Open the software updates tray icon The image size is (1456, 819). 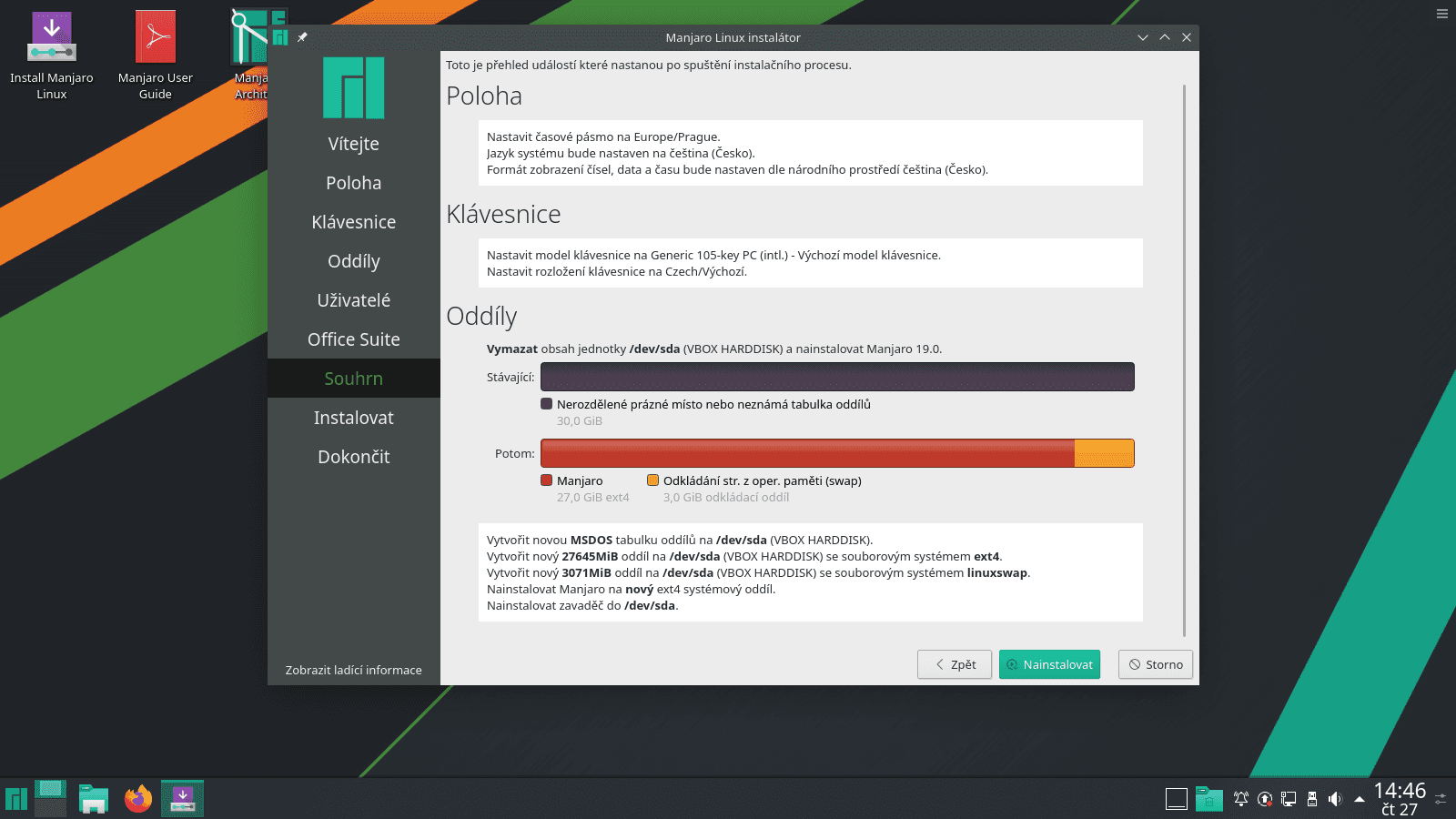[x=1265, y=798]
